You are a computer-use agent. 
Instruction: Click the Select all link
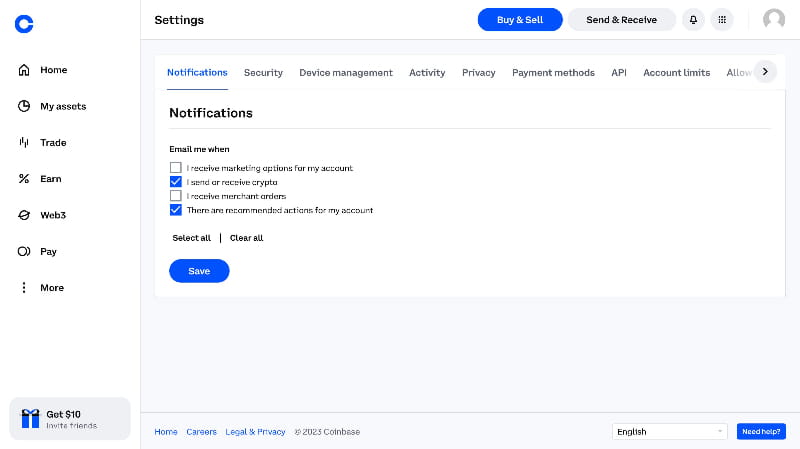191,238
